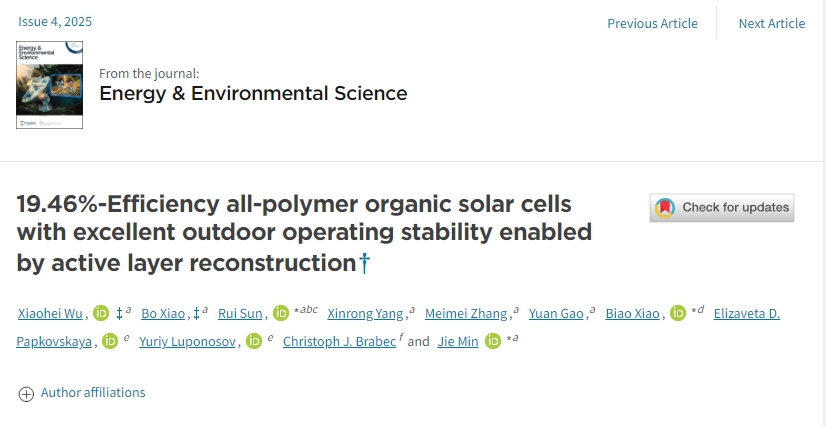The height and width of the screenshot is (426, 826).
Task: Click the plus icon beside Author affiliations
Action: (x=27, y=394)
